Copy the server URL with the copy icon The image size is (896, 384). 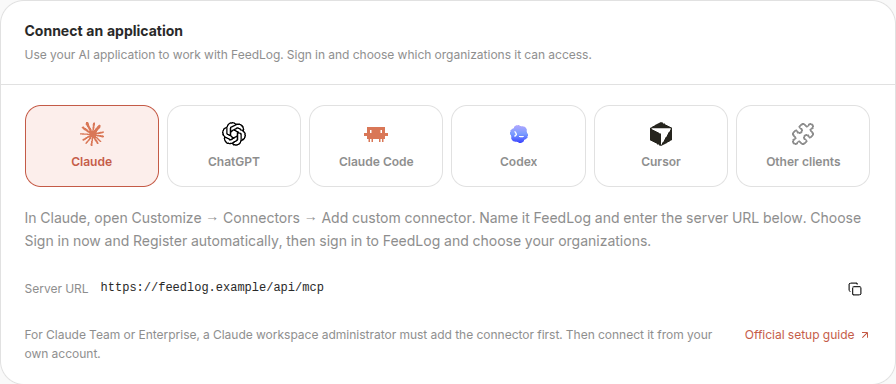(855, 289)
